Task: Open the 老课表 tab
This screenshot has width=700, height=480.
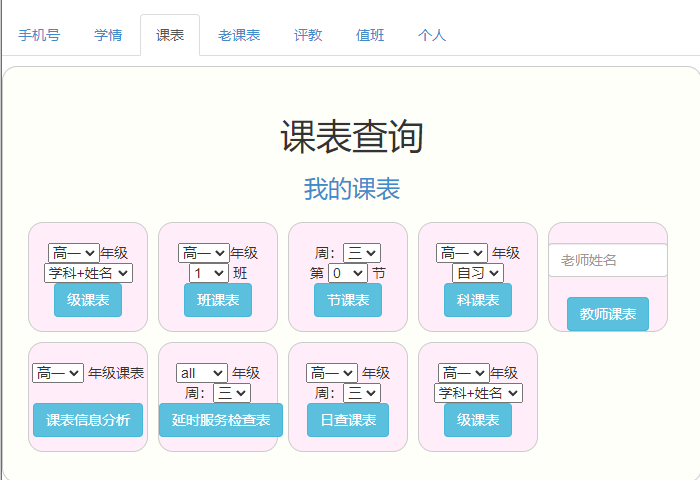Action: click(x=239, y=35)
